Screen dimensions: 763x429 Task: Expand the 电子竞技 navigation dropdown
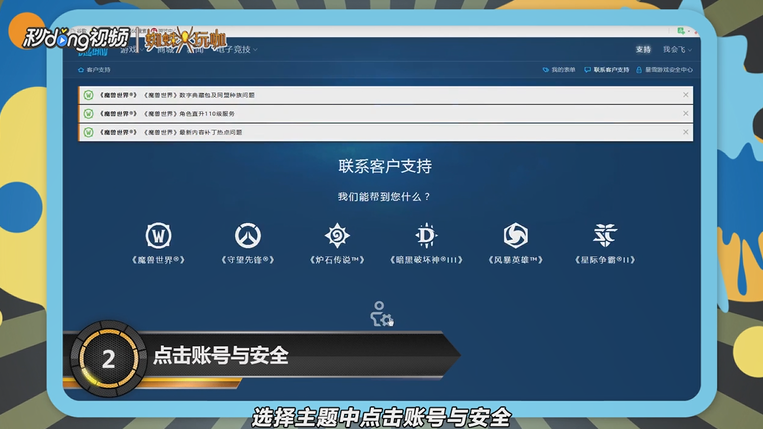237,49
